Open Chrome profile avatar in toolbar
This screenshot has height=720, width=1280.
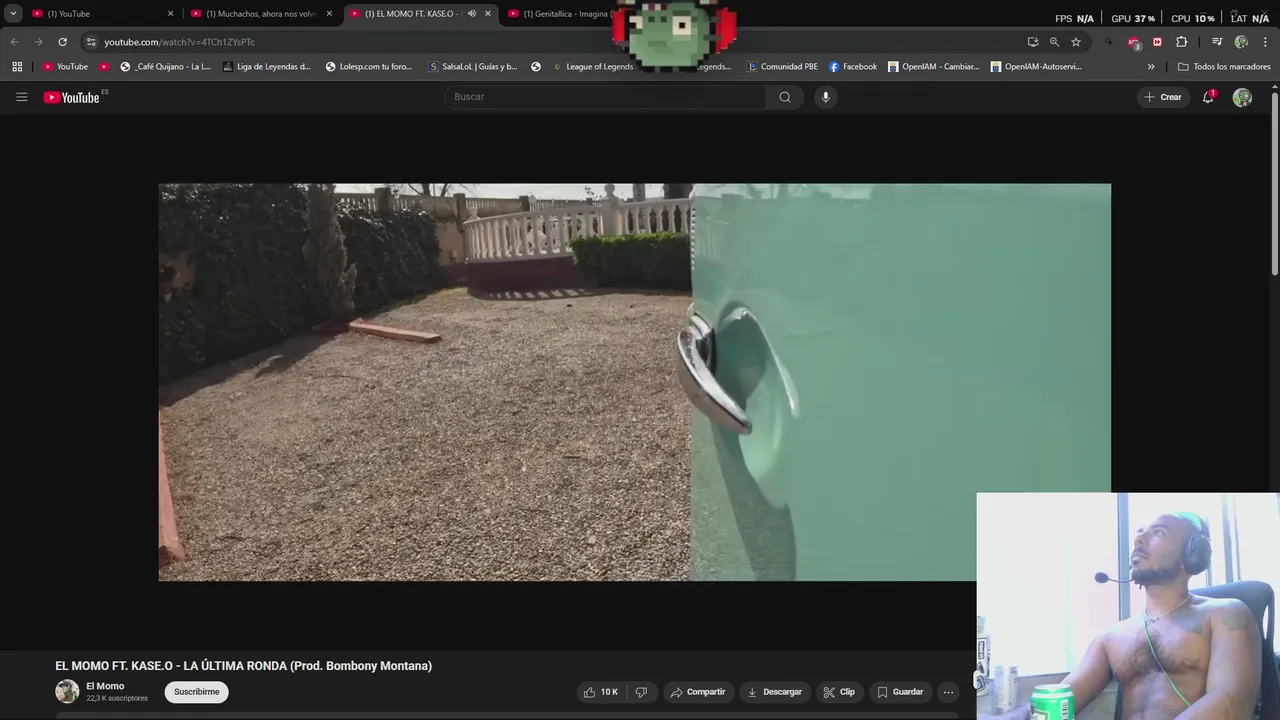coord(1241,42)
